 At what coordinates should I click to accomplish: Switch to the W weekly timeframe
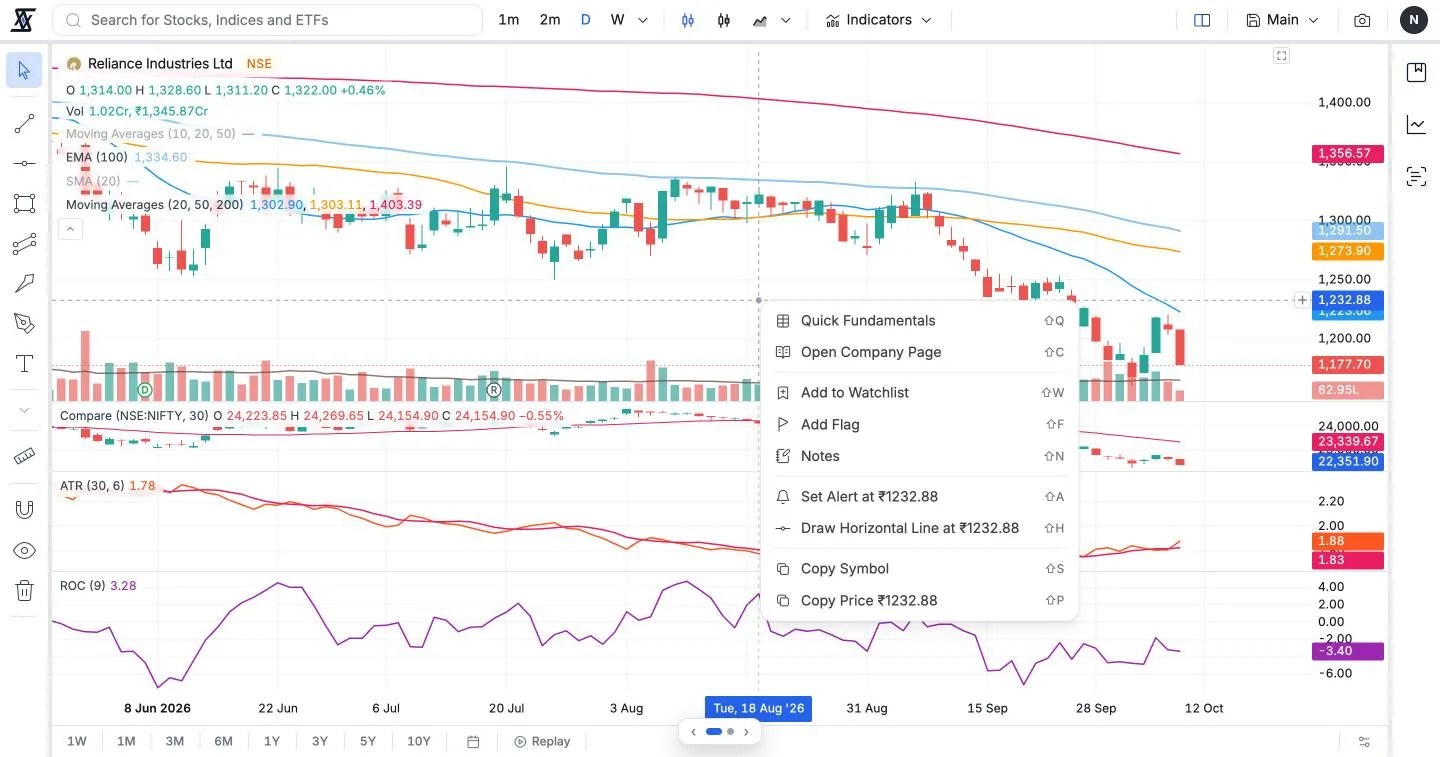618,20
